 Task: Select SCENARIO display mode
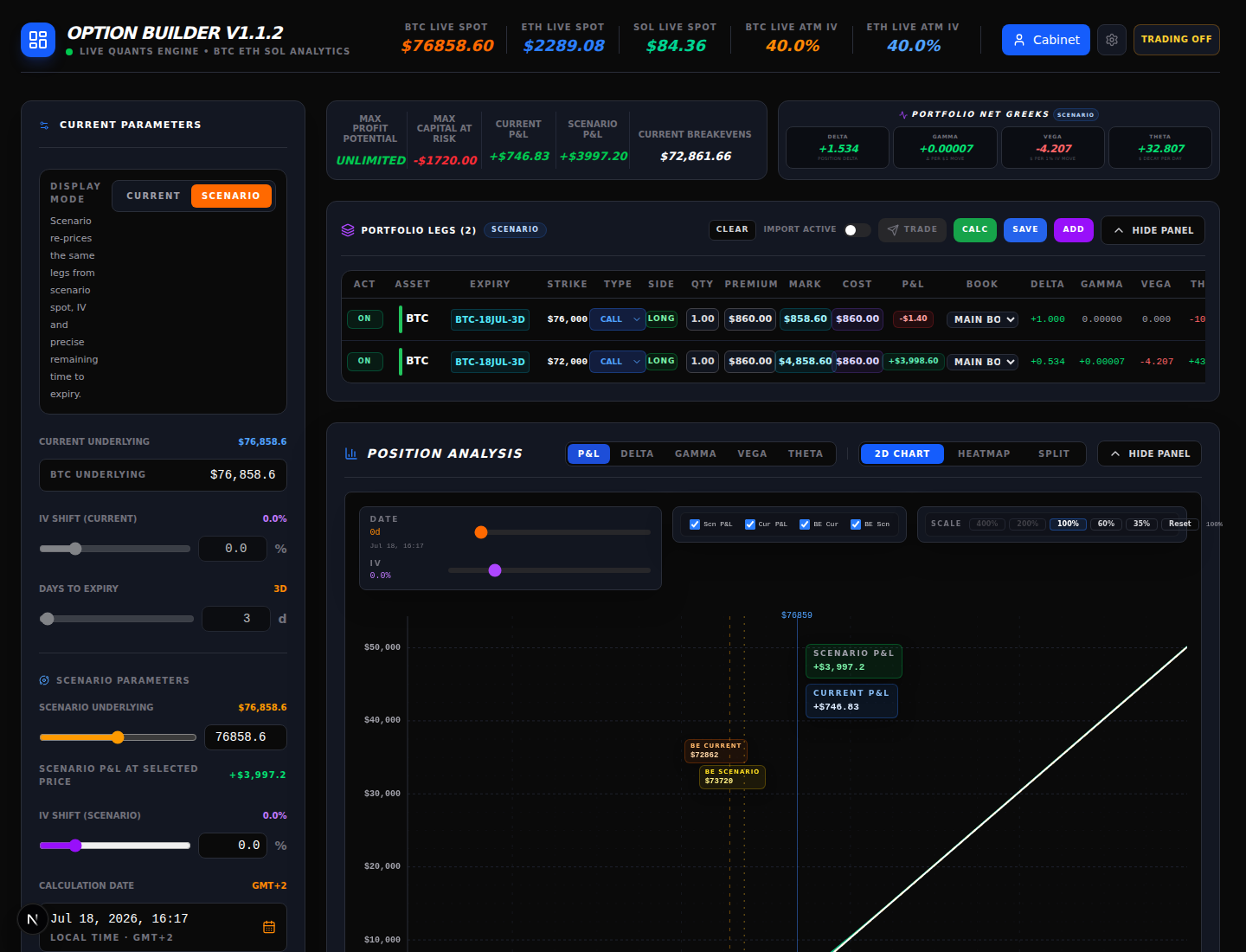231,196
